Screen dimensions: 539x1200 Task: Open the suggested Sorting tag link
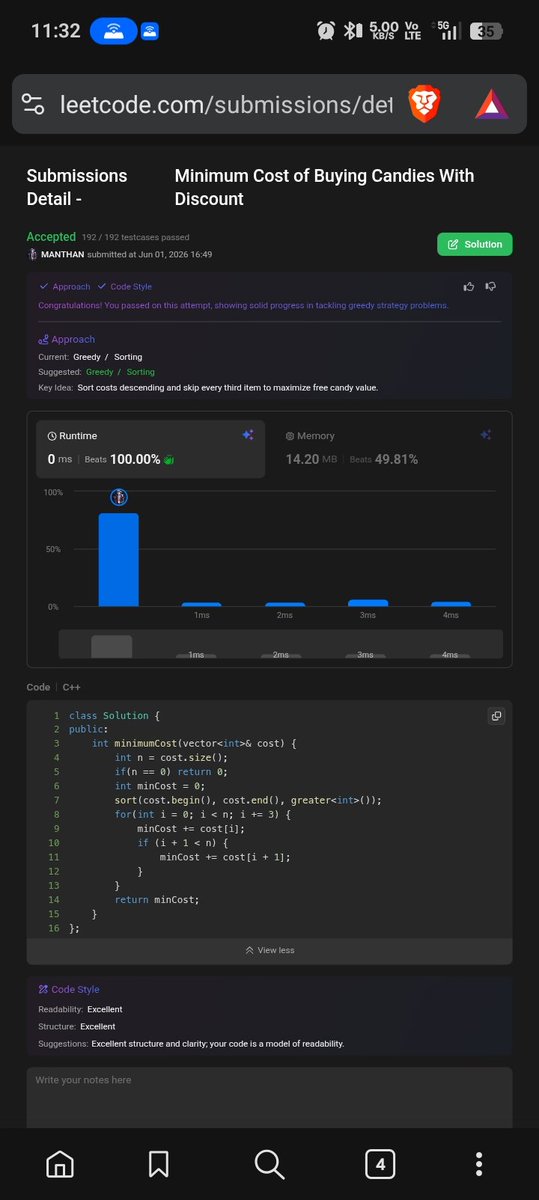141,372
